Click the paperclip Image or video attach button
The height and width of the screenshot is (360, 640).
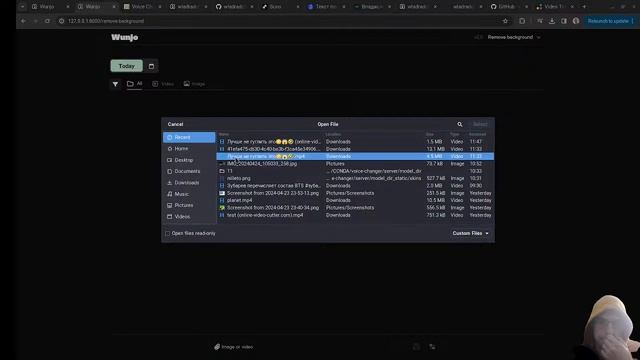[234, 347]
